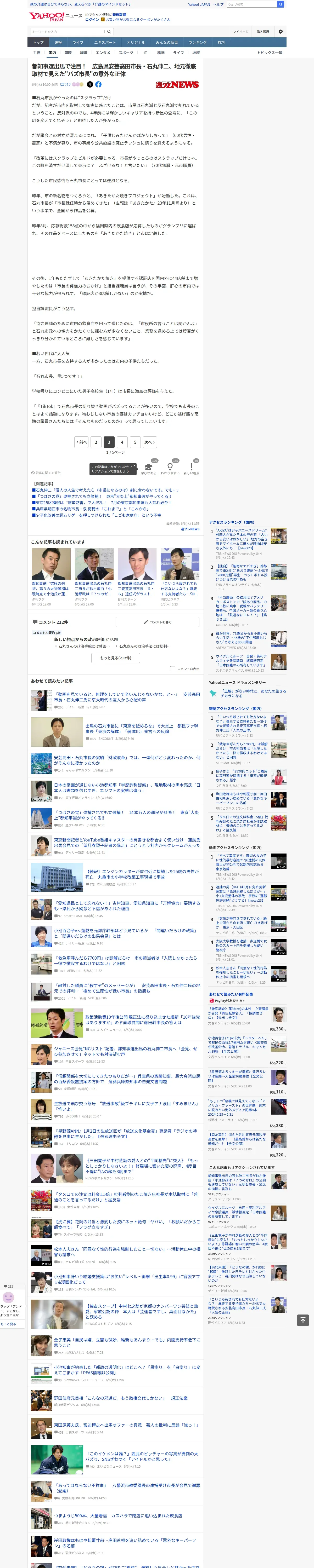314x1568 pixels.
Task: React with the わかりやすい lightbulb icon
Action: point(170,467)
